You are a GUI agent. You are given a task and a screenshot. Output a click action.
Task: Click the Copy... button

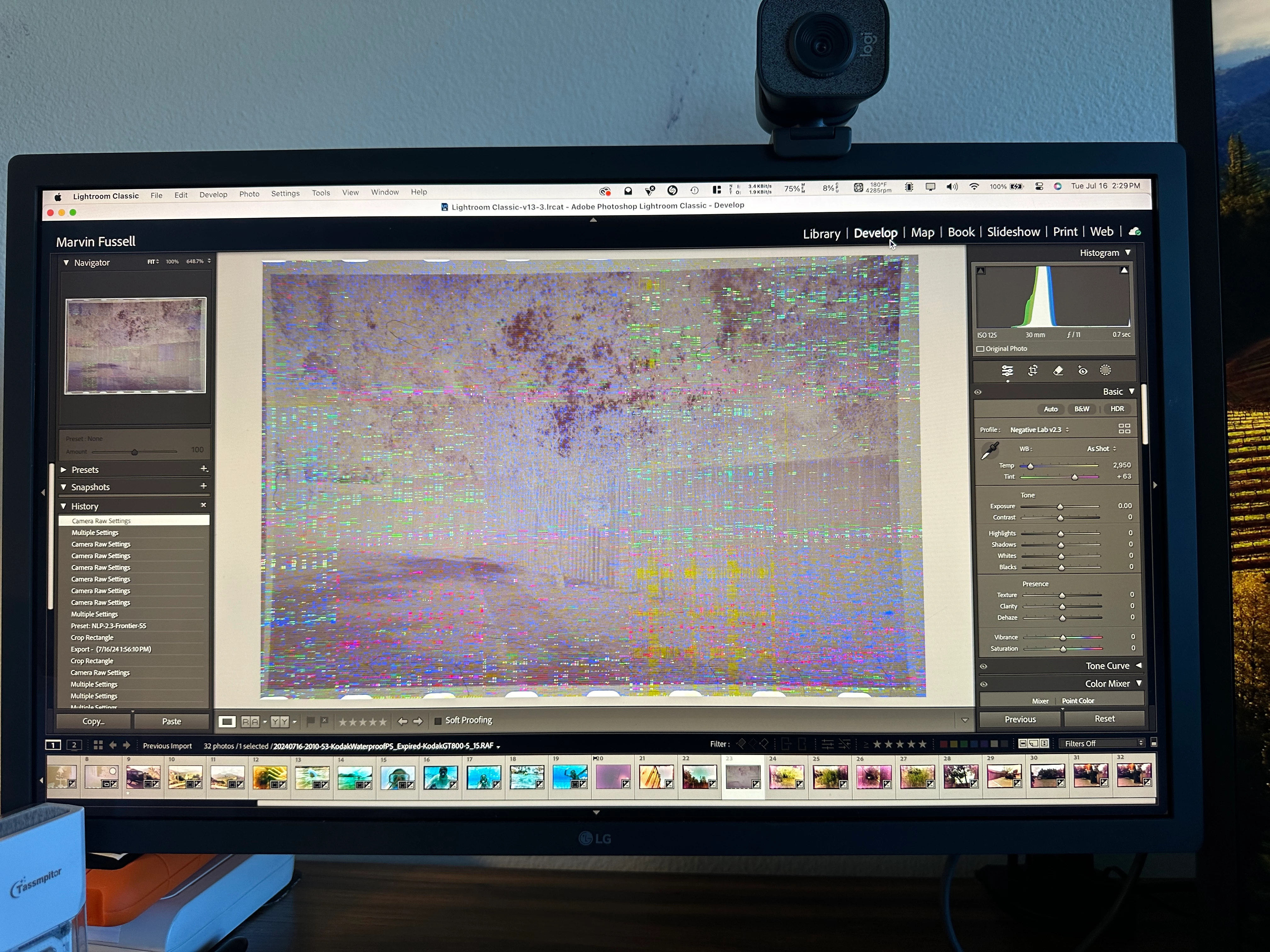click(94, 721)
